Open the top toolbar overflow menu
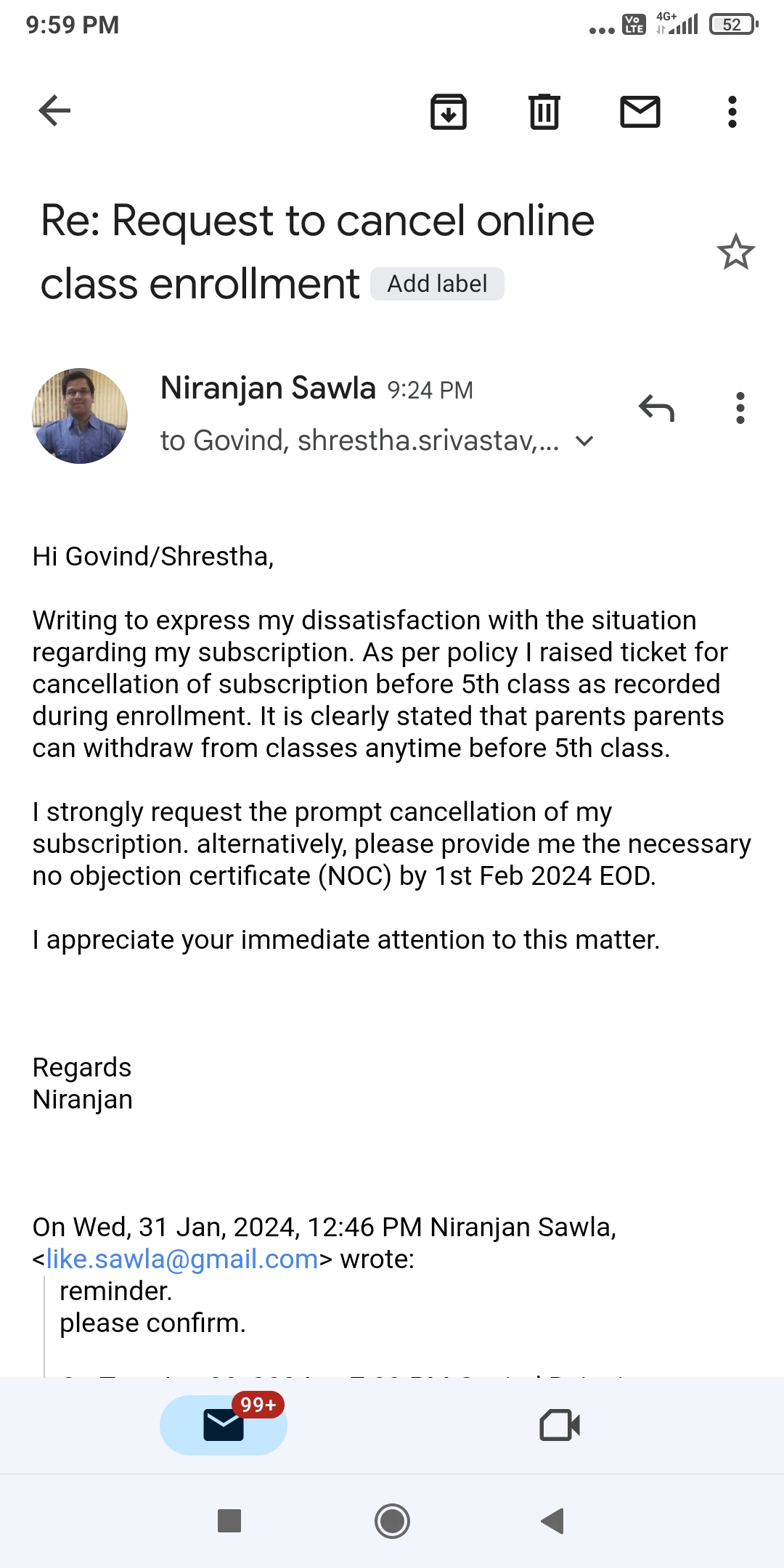The width and height of the screenshot is (784, 1568). pos(732,112)
